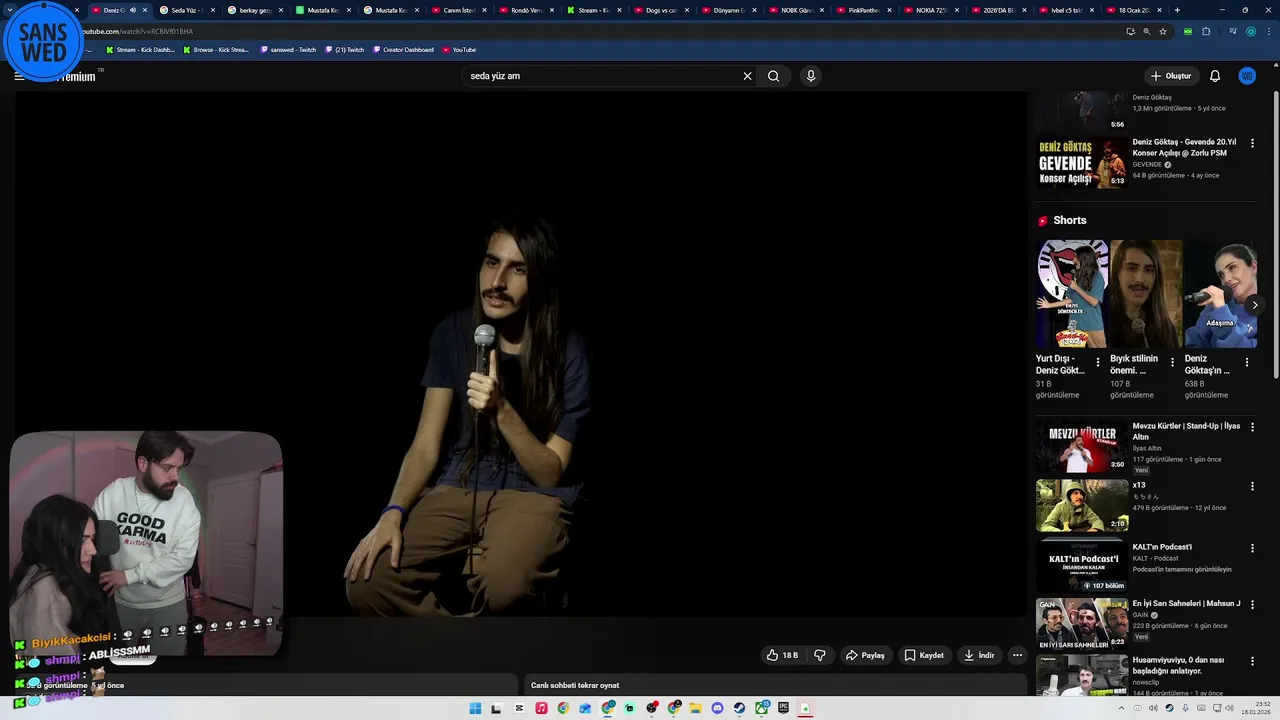This screenshot has width=1280, height=720.
Task: Open Yurt Dışı Deniz Göktaş short
Action: [x=1072, y=294]
